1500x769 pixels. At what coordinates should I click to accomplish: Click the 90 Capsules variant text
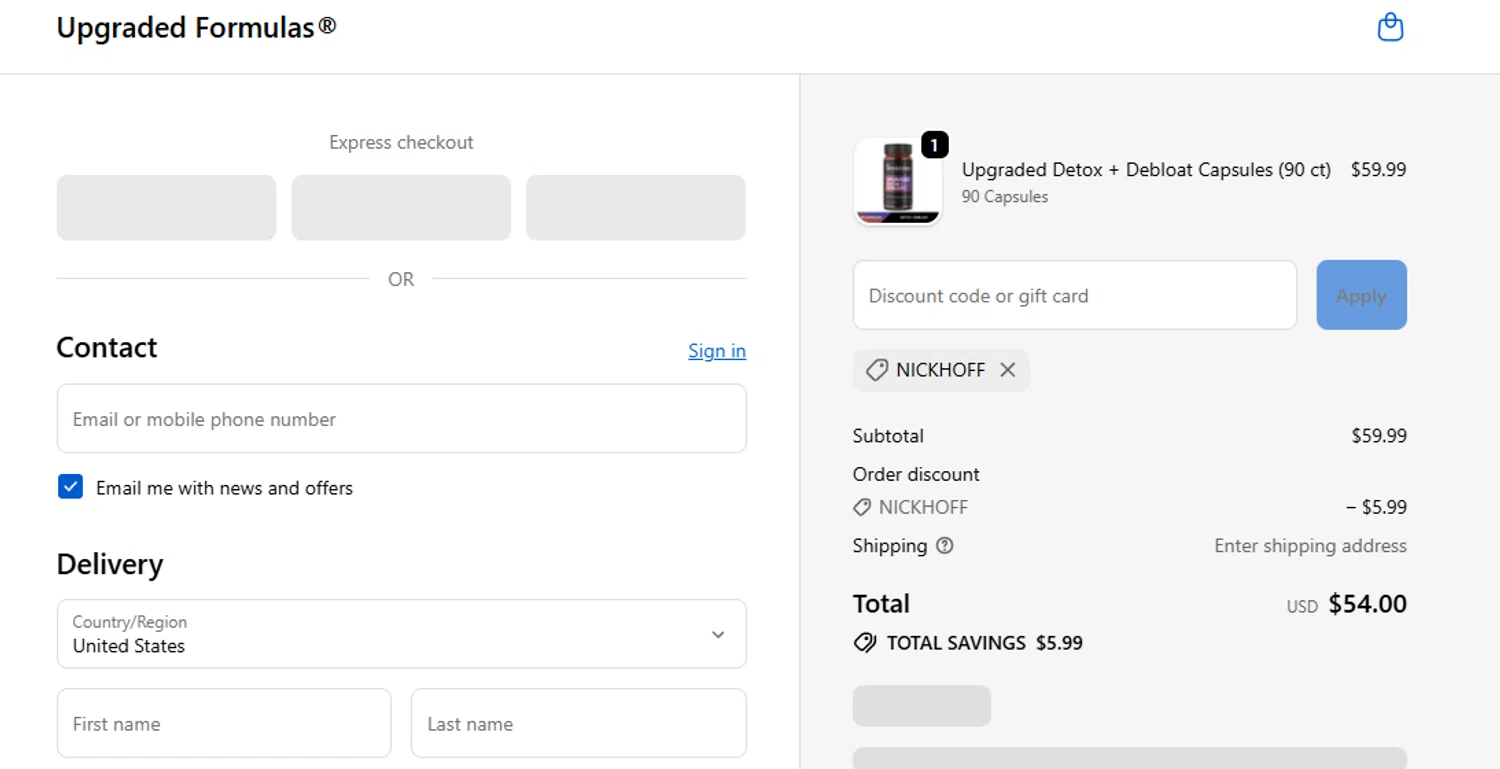pyautogui.click(x=1005, y=197)
